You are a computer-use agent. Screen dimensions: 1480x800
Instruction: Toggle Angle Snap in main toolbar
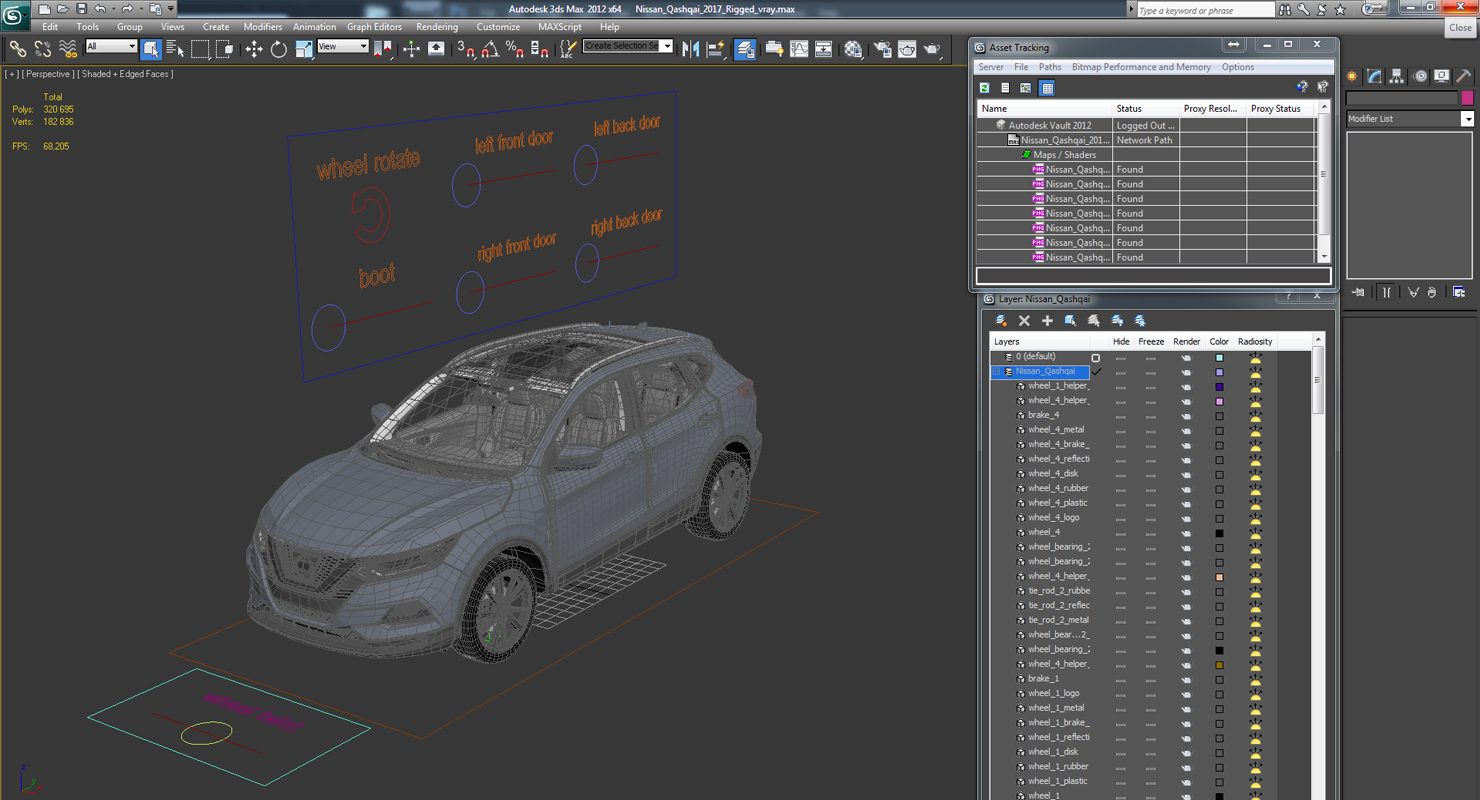click(490, 48)
